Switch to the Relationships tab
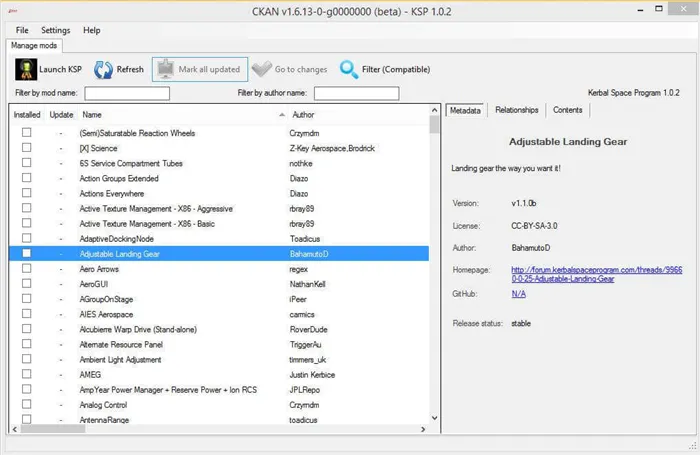The width and height of the screenshot is (700, 455). coord(517,110)
